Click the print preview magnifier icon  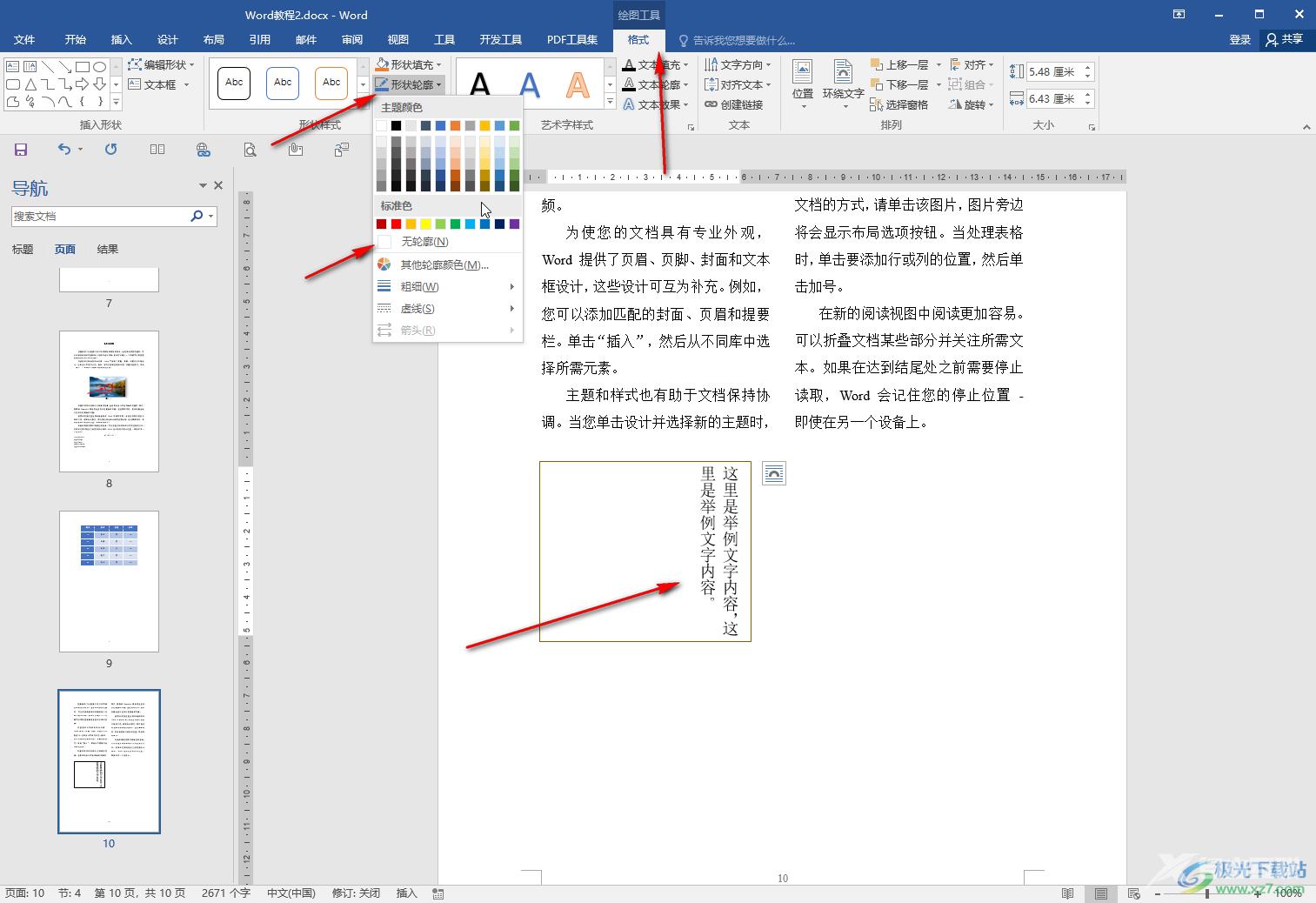tap(250, 150)
